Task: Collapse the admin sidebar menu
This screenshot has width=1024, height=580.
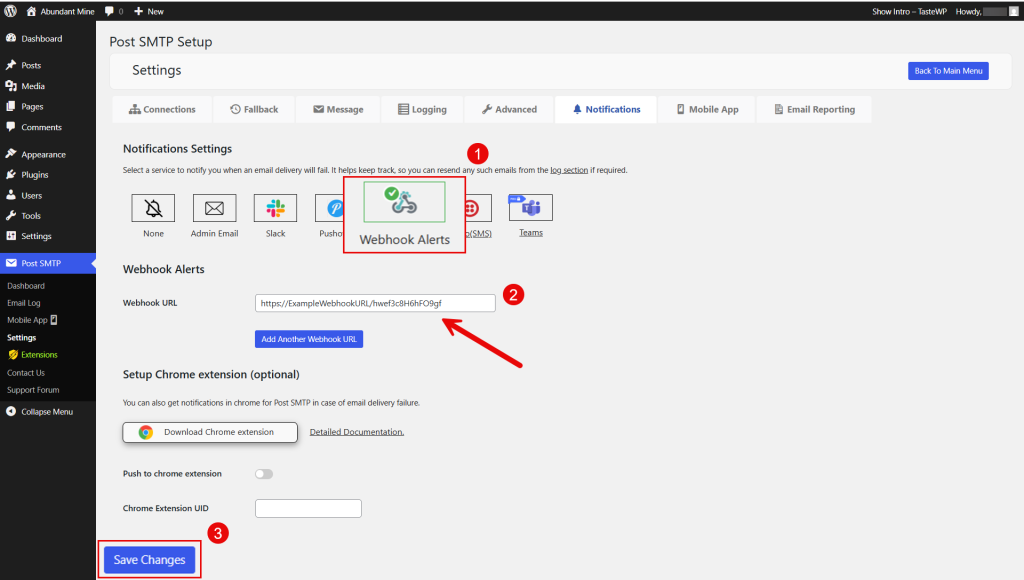Action: (x=47, y=412)
